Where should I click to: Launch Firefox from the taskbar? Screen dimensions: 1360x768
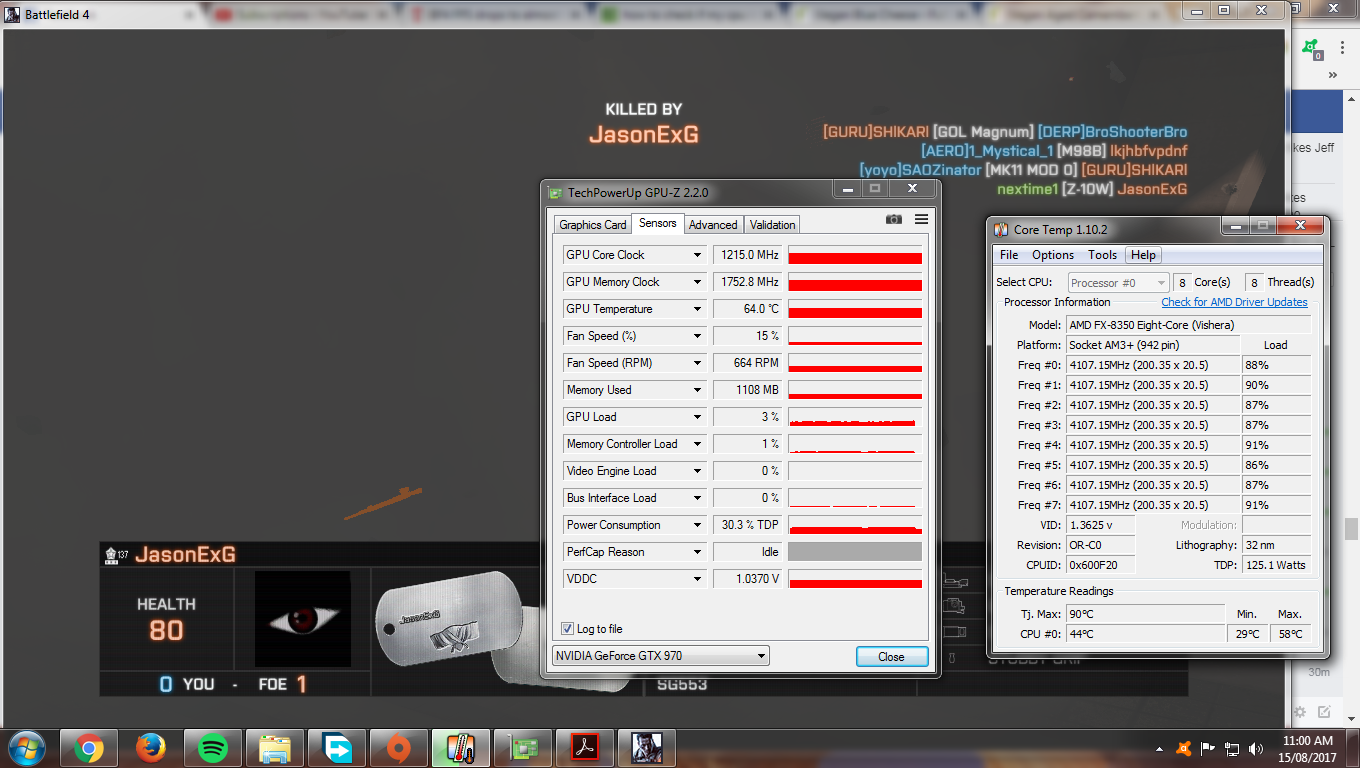pyautogui.click(x=150, y=748)
